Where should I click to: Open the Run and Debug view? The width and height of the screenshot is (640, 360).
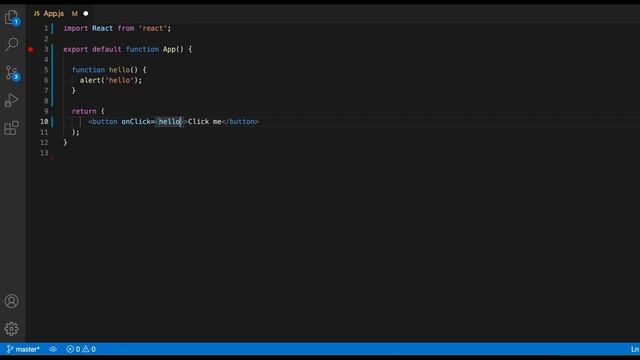point(11,100)
